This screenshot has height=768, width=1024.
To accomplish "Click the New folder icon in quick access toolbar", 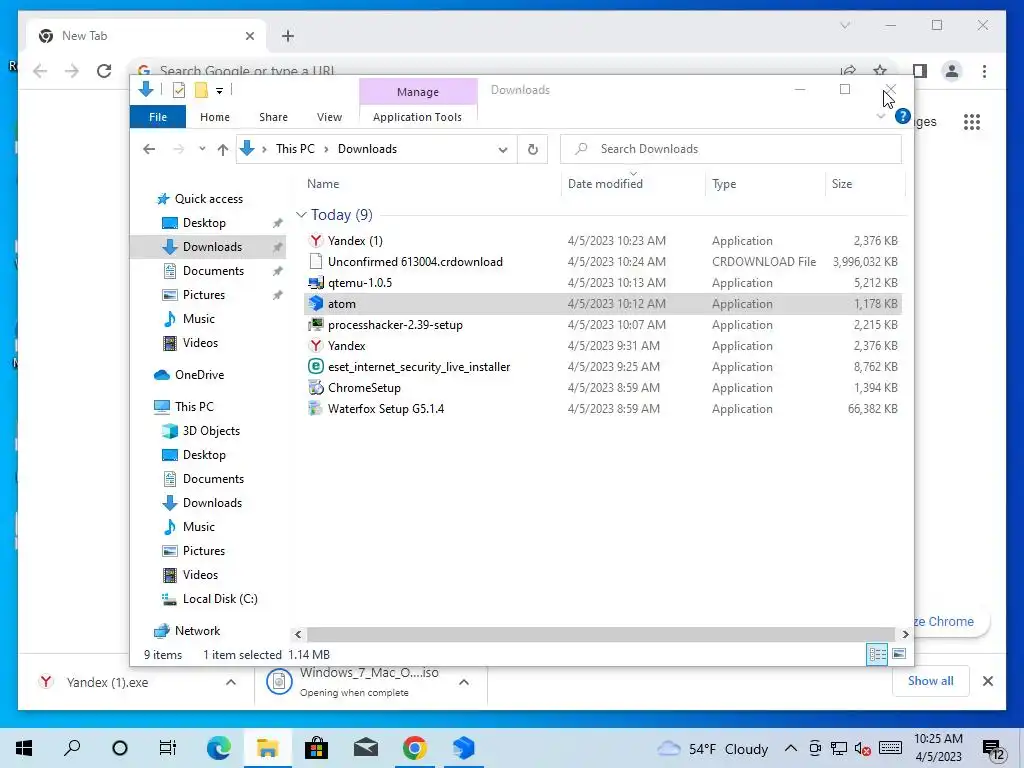I will click(201, 90).
